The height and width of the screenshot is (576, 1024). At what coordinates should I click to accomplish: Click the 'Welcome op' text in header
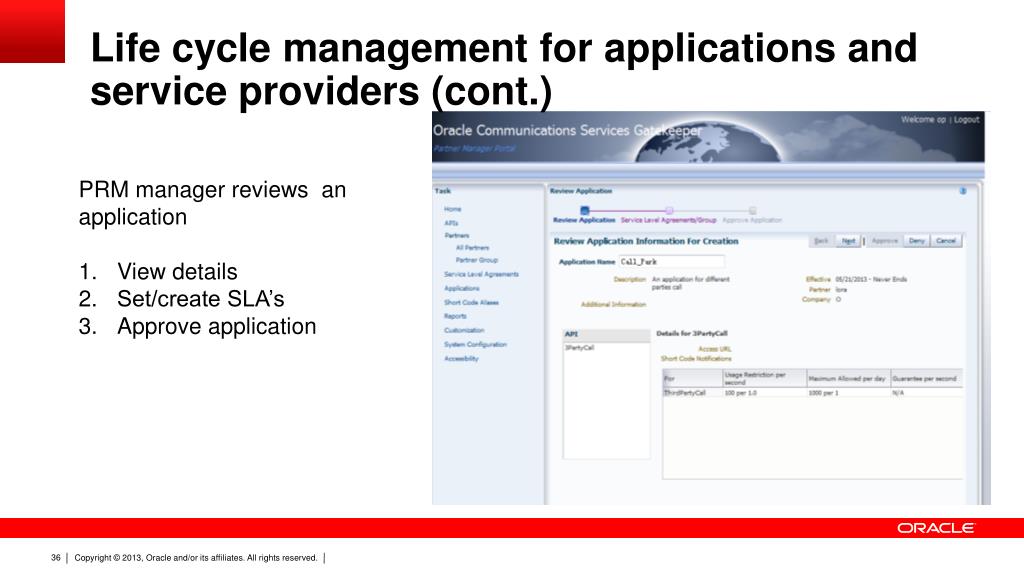923,120
